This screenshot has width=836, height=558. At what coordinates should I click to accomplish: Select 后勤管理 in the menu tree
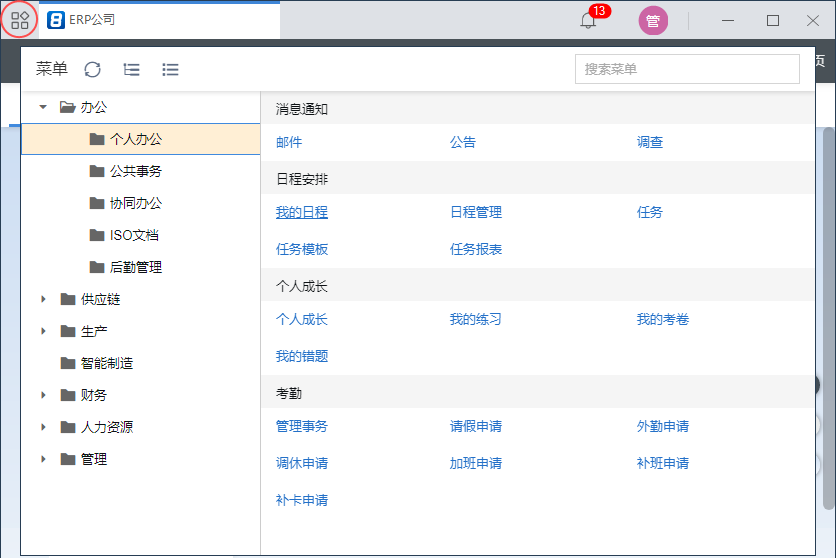(135, 267)
